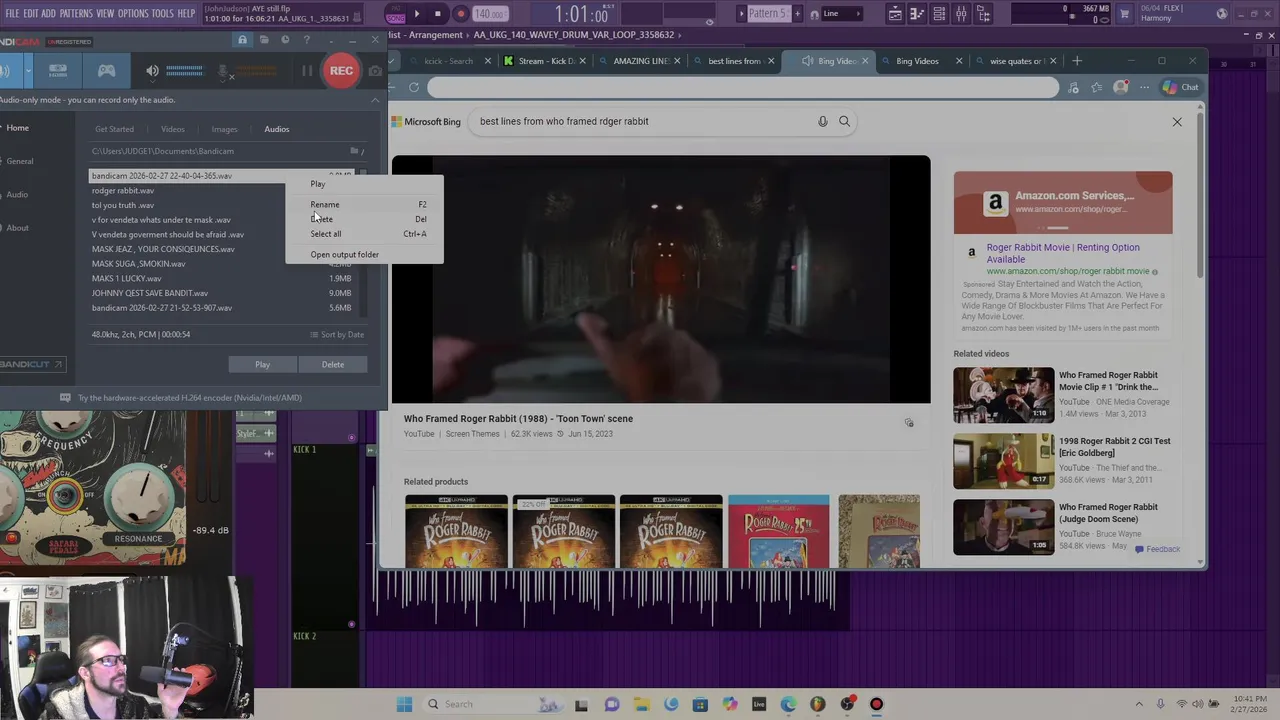The height and width of the screenshot is (720, 1280).
Task: Click Bandicam's speaker volume icon
Action: pos(152,71)
